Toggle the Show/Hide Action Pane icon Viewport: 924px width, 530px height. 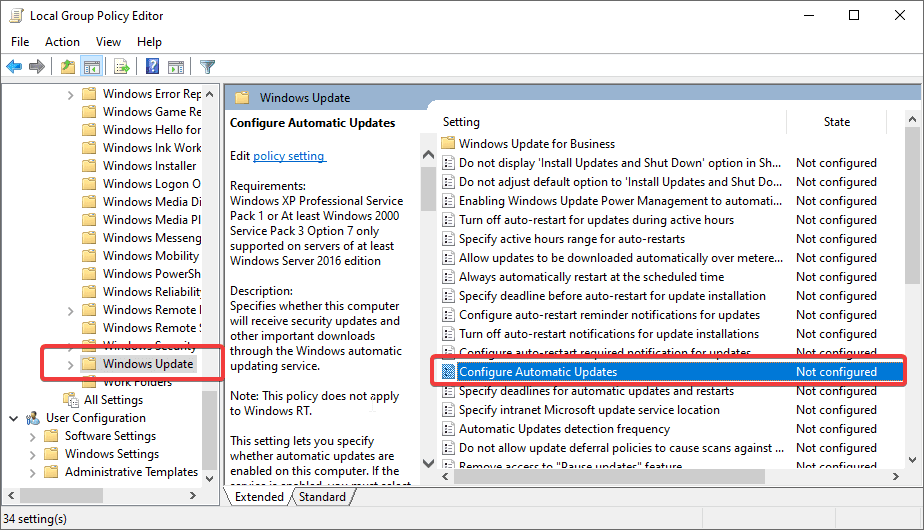pyautogui.click(x=176, y=67)
